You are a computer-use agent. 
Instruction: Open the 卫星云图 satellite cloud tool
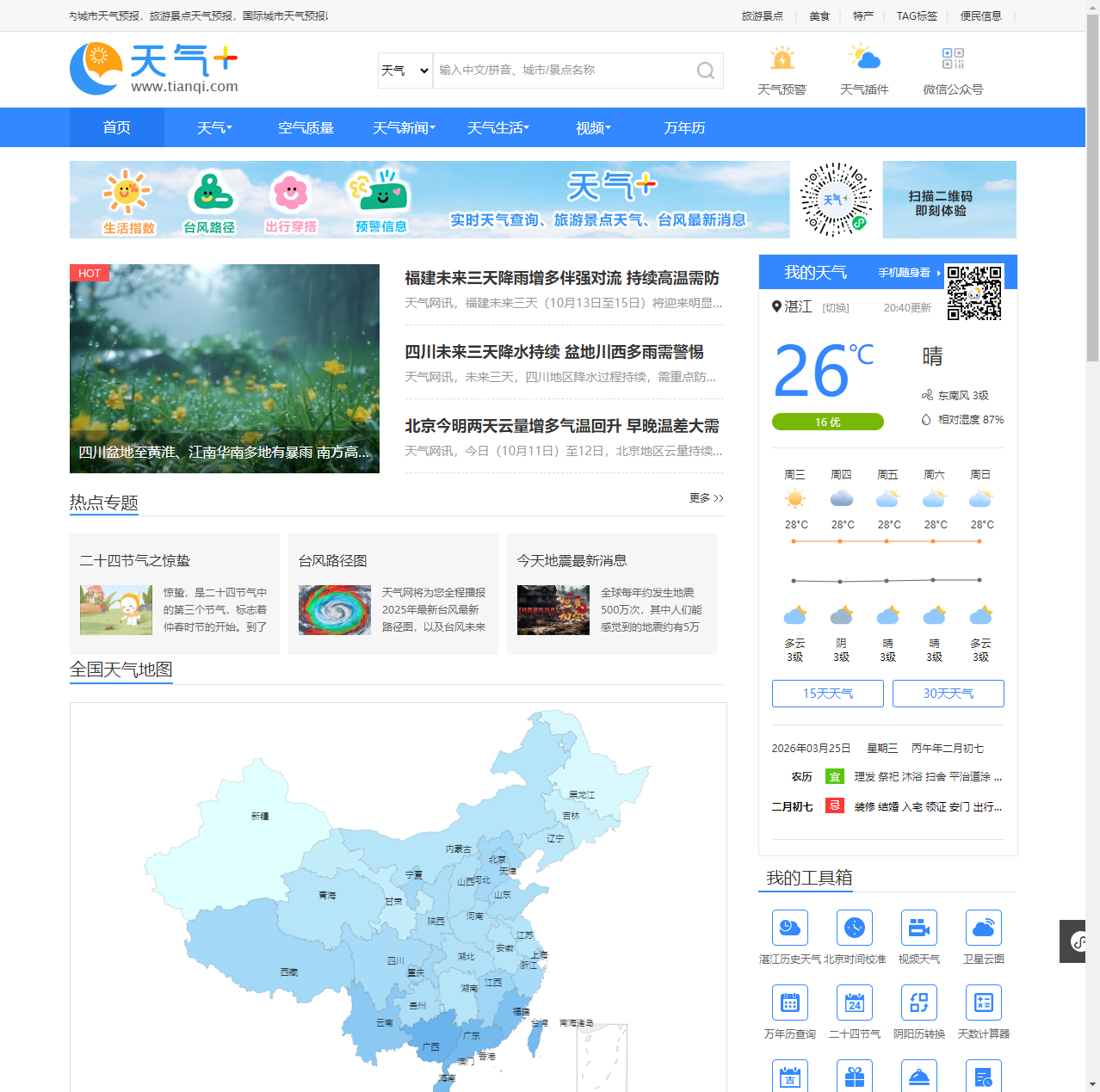(983, 928)
